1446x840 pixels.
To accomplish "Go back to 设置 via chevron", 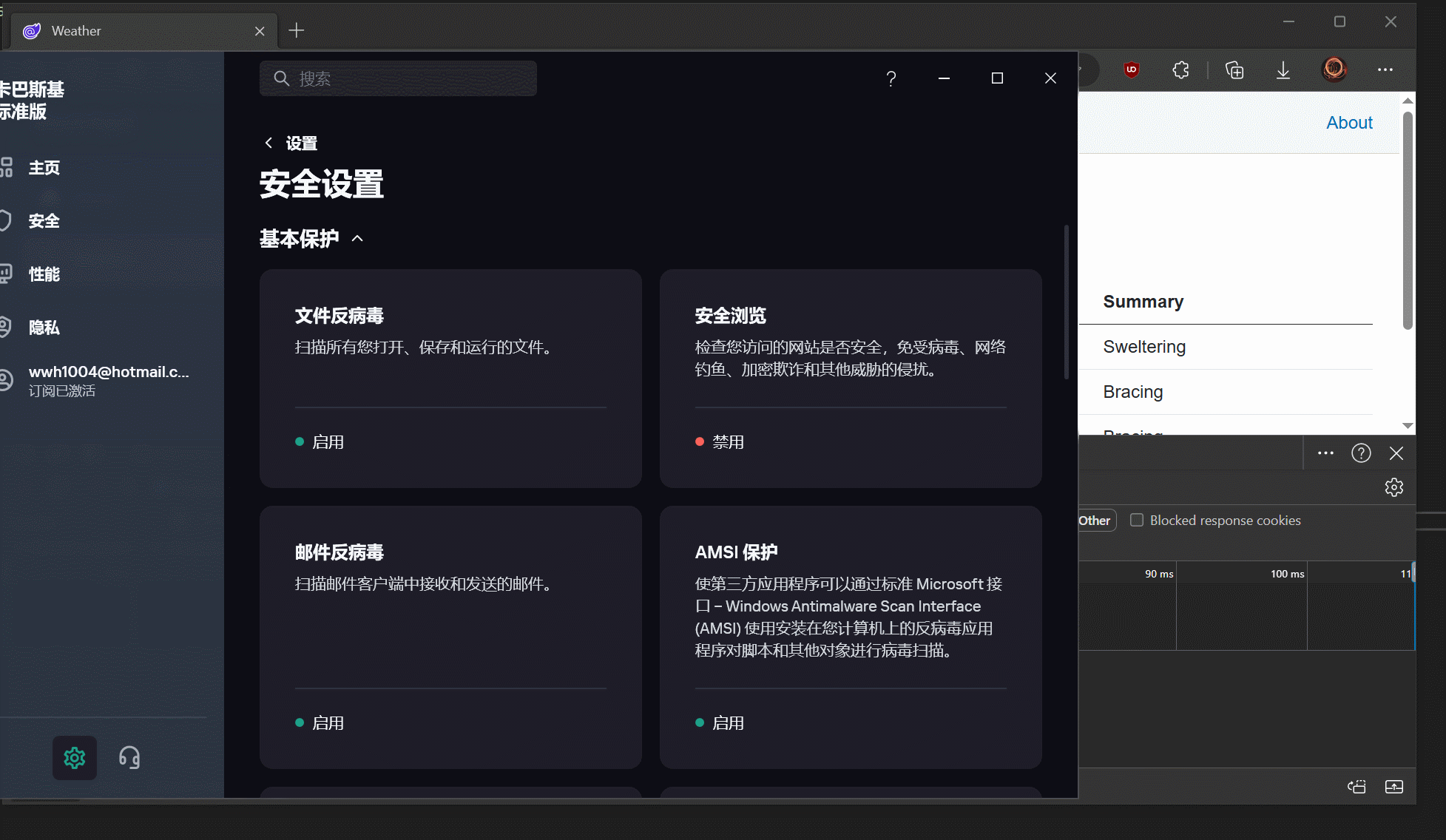I will coord(268,143).
